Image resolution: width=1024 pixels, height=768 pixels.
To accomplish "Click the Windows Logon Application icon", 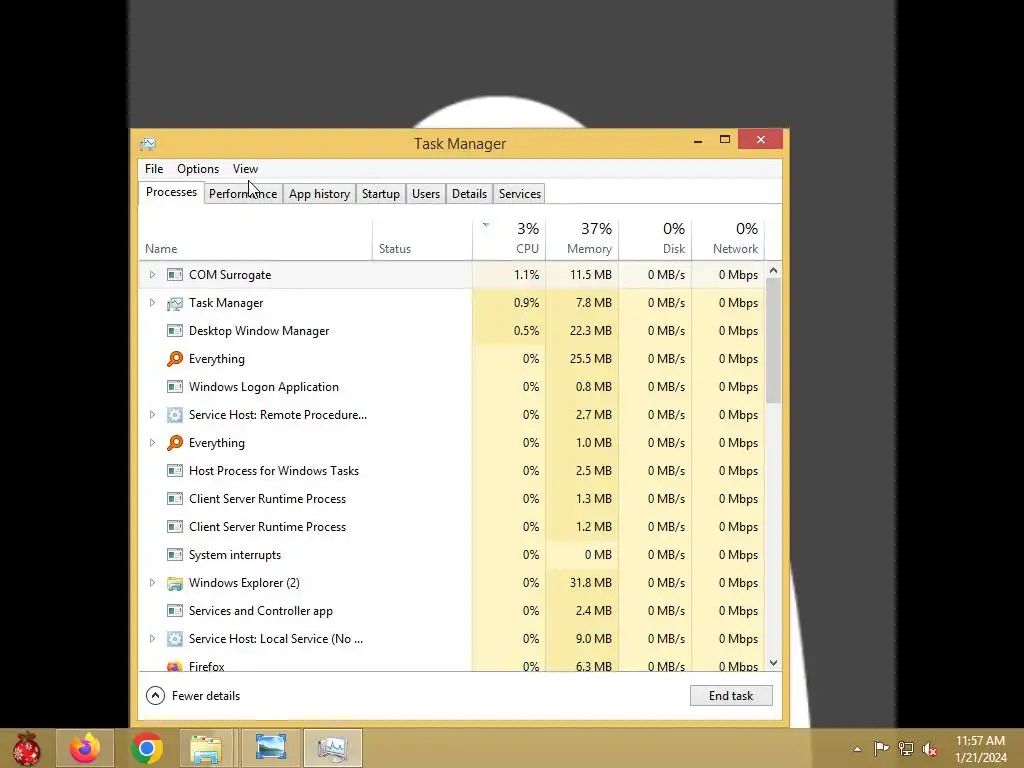I will pos(174,387).
